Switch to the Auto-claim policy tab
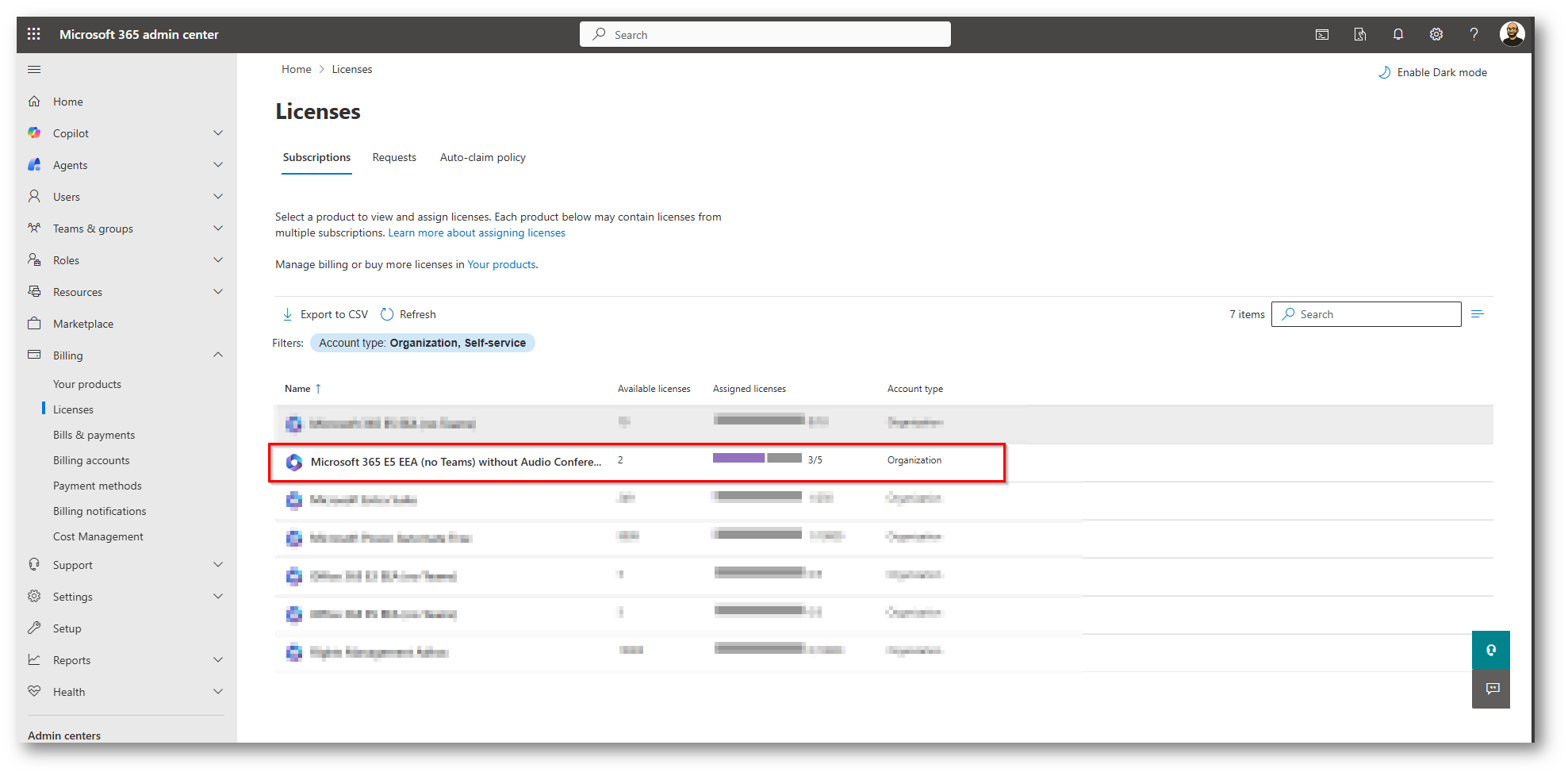Screen dimensions: 1568x776 (482, 157)
